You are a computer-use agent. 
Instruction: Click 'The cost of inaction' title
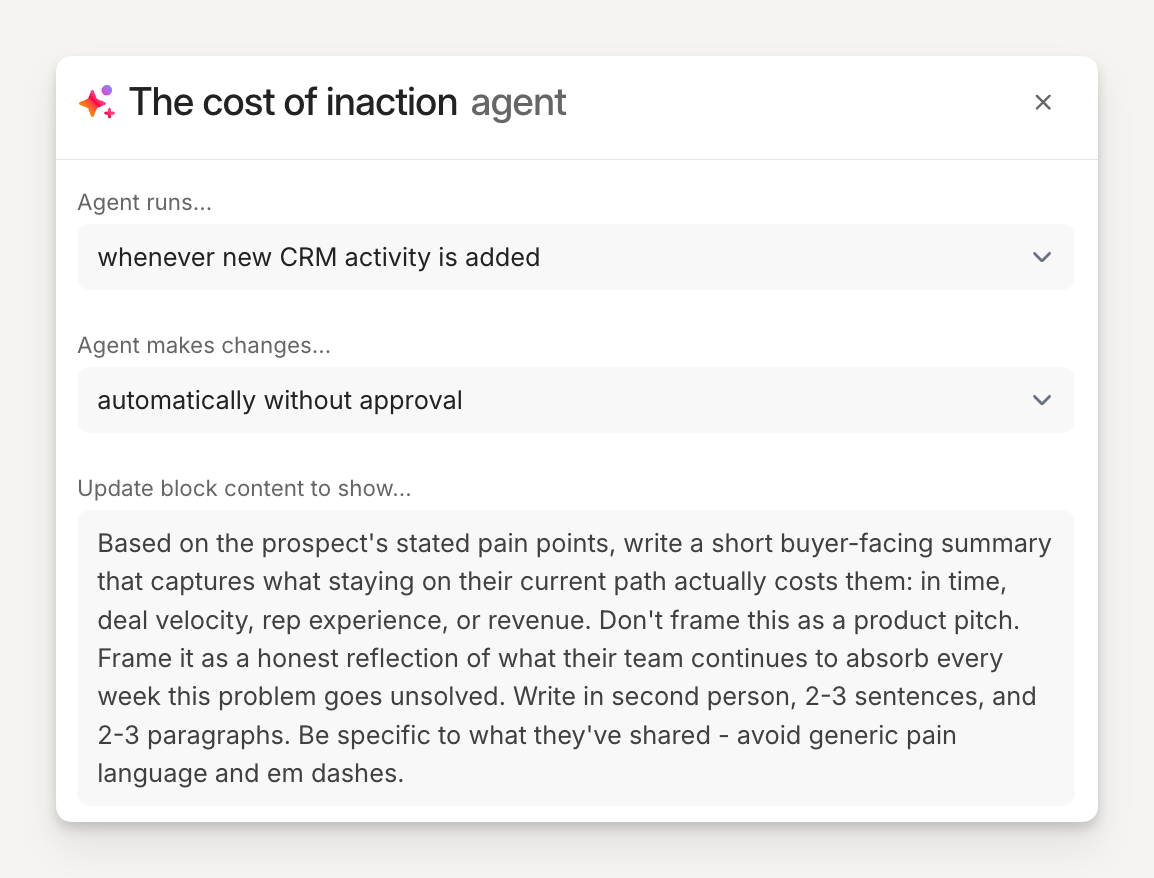(293, 102)
